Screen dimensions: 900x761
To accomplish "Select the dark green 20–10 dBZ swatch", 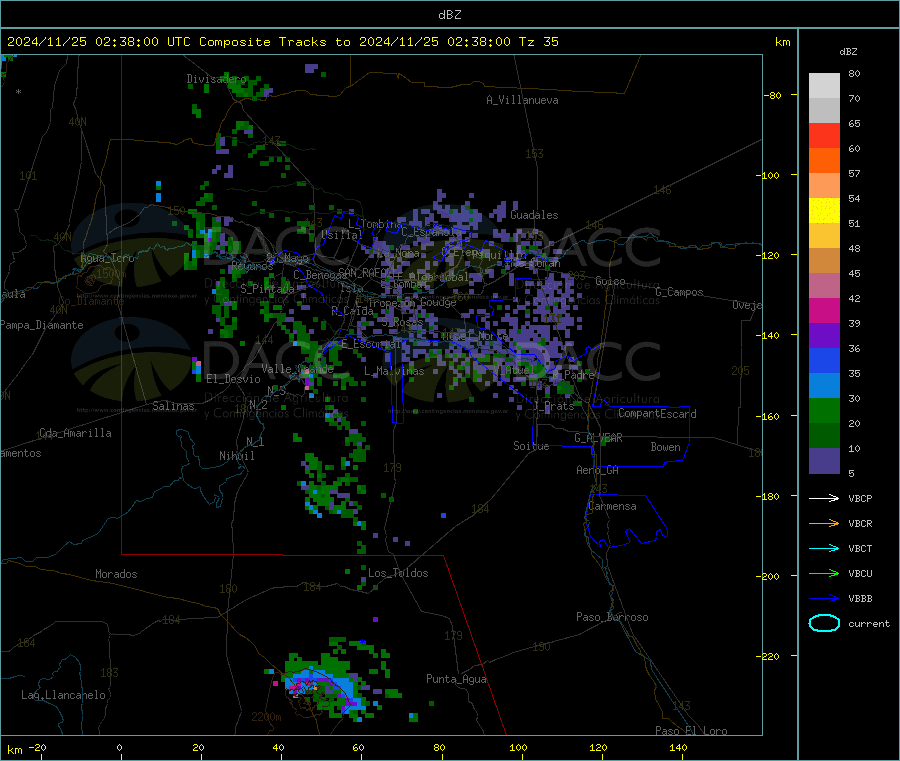I will point(824,436).
